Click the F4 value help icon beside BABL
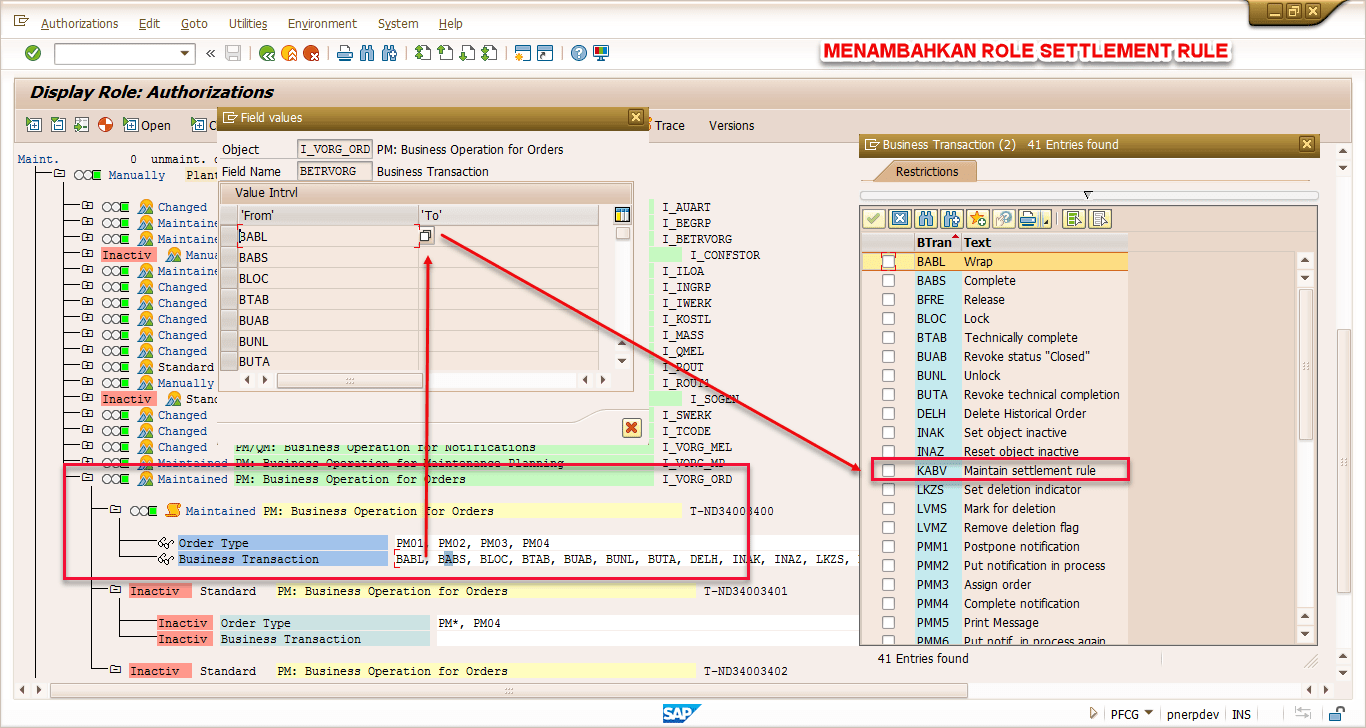 pos(425,236)
